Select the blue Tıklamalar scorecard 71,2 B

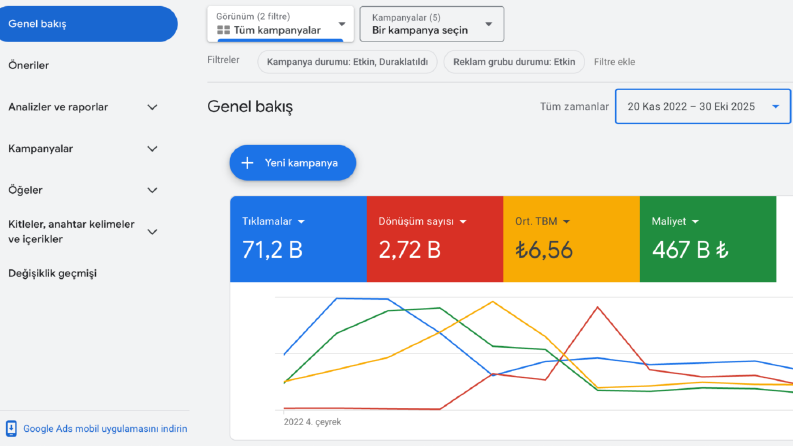click(x=298, y=239)
